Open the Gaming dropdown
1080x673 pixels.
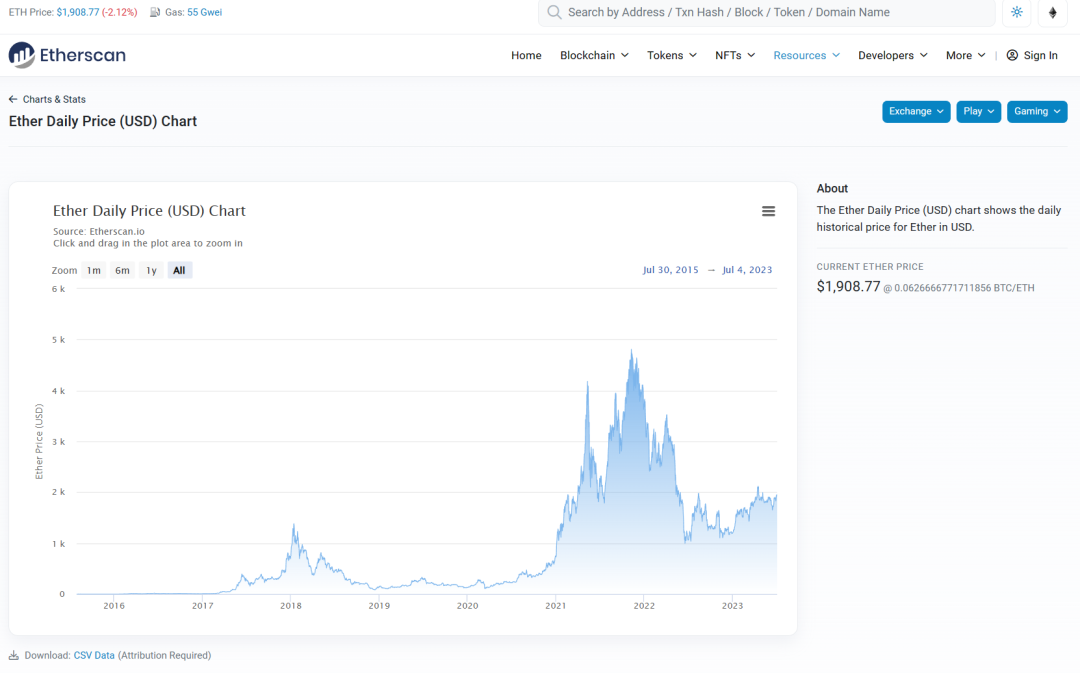[1036, 111]
